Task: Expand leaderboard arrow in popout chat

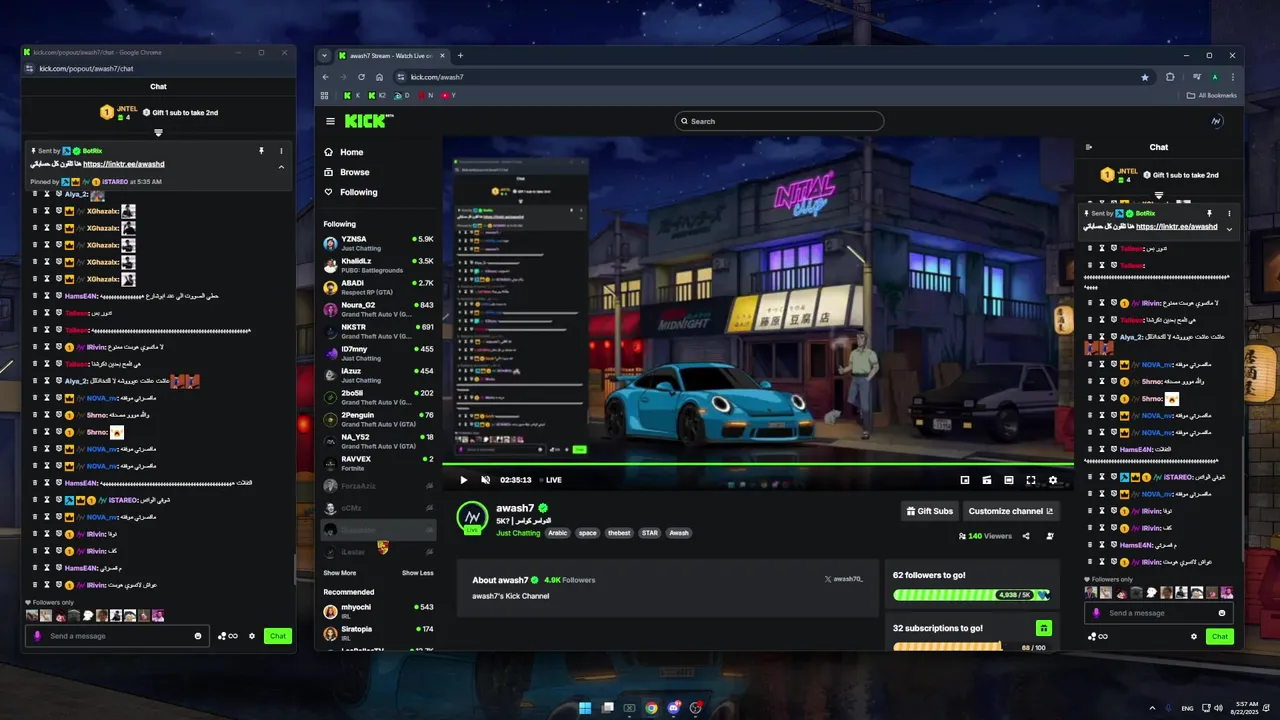Action: (x=158, y=132)
